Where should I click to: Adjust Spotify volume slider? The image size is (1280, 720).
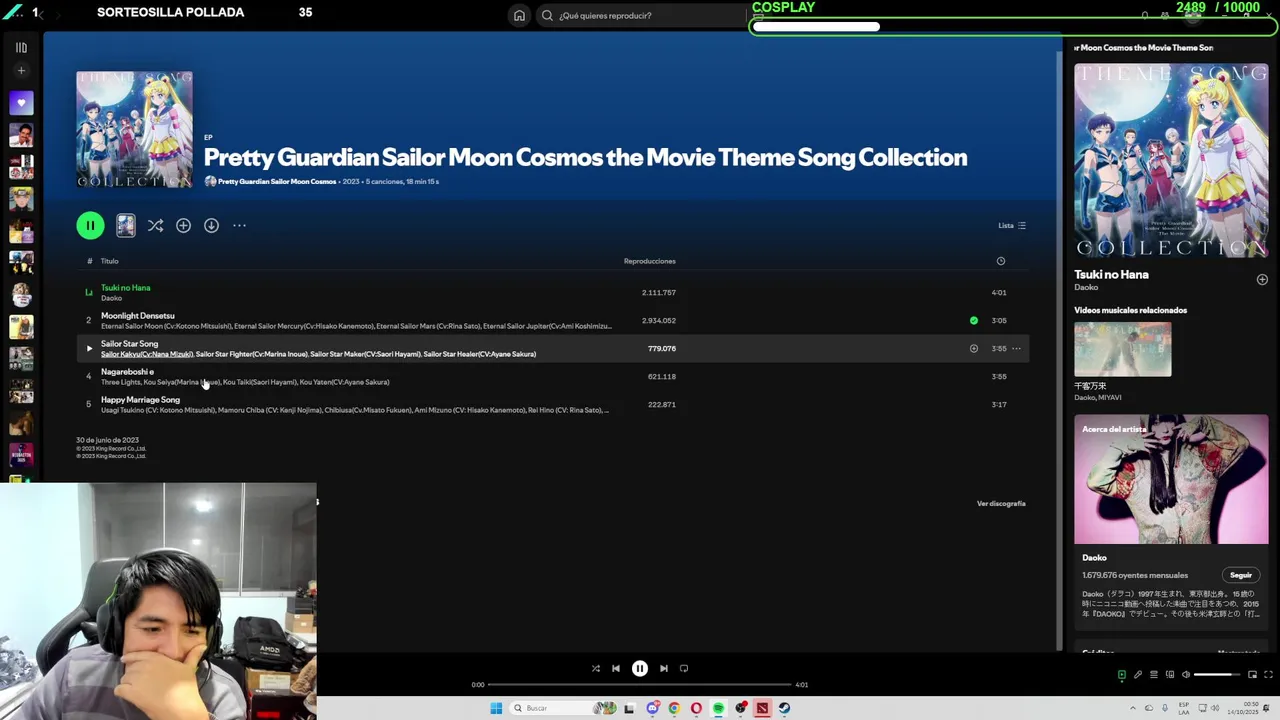click(1217, 675)
